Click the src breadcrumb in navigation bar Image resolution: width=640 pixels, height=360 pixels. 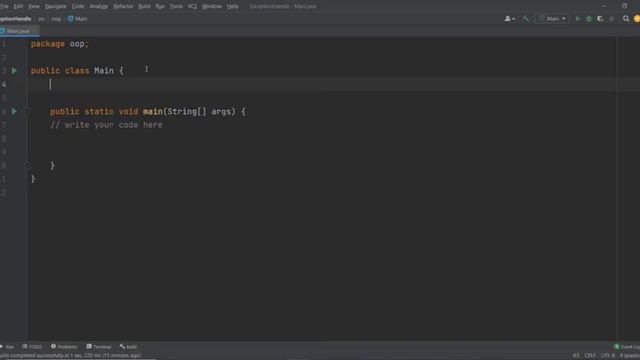tap(41, 19)
